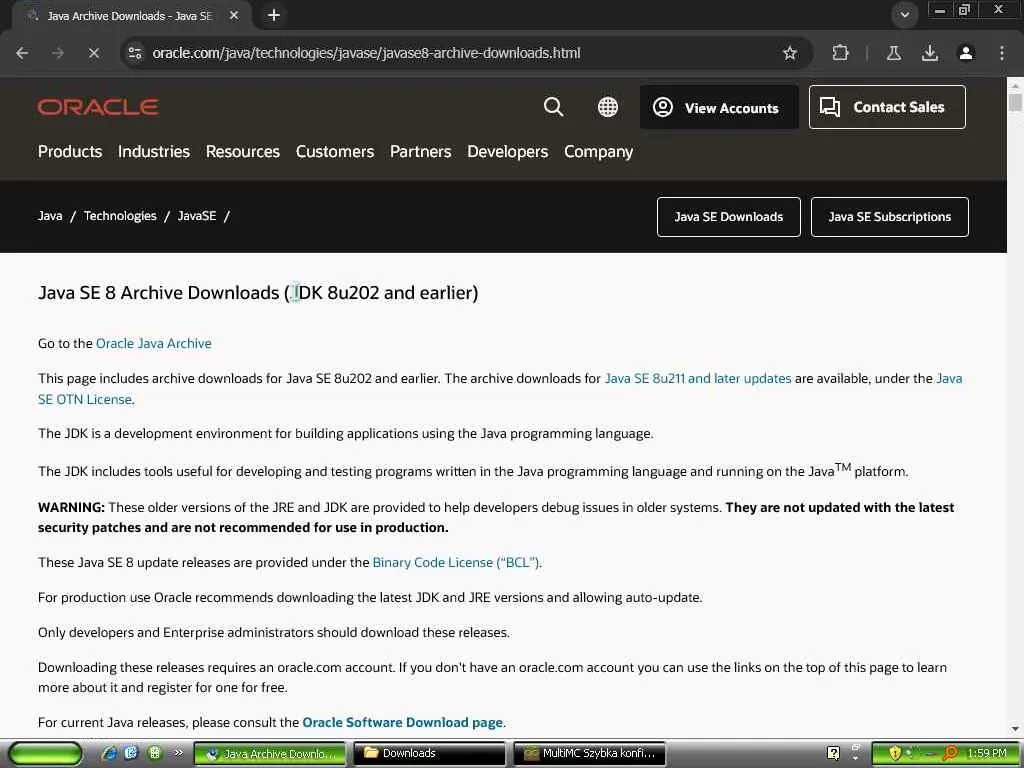
Task: Open the Resources menu
Action: [x=242, y=152]
